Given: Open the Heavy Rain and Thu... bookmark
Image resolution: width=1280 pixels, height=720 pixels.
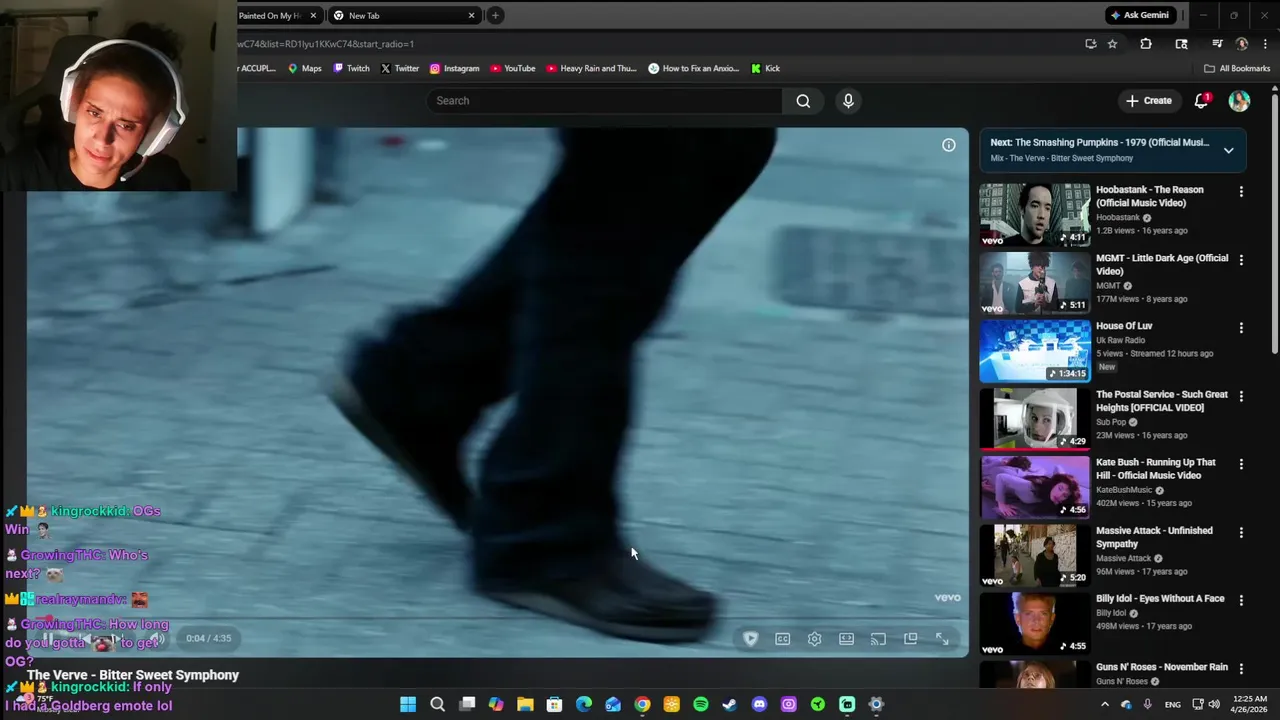Looking at the screenshot, I should coord(591,69).
